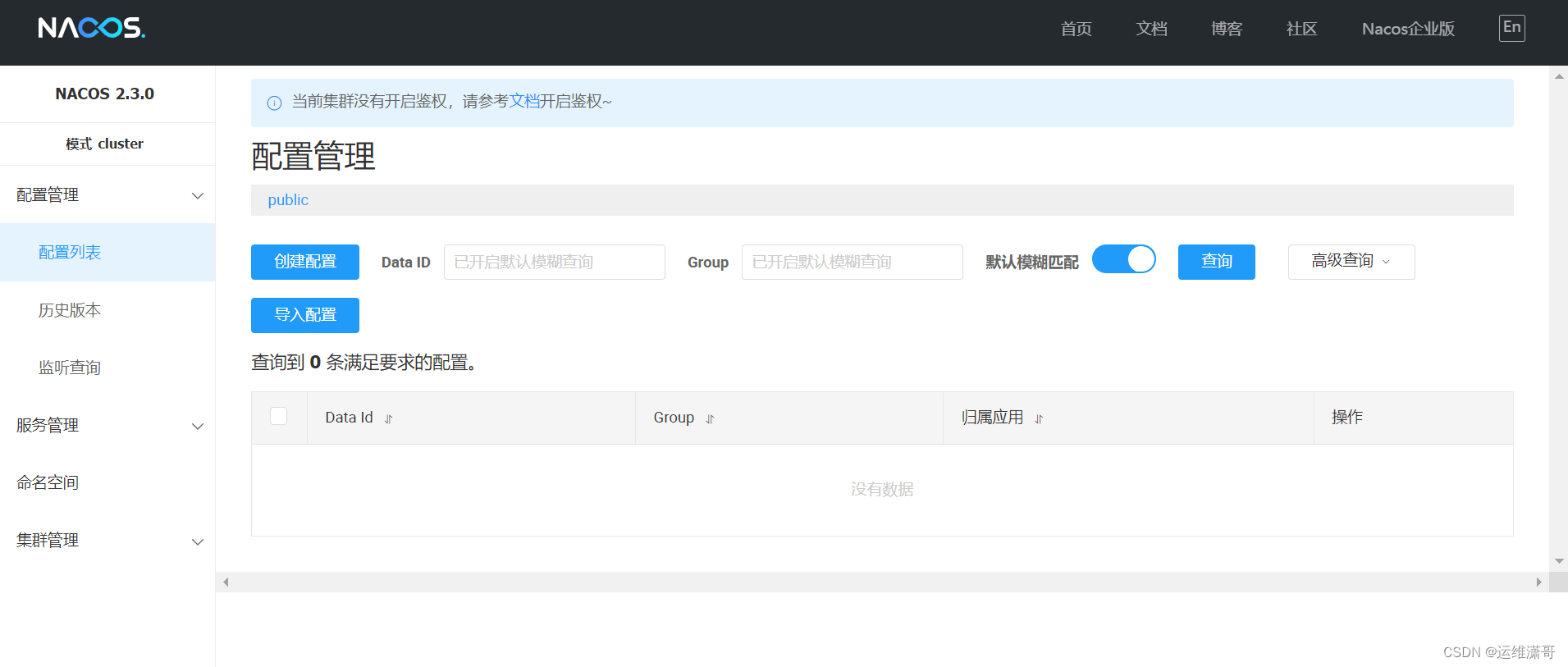Viewport: 1568px width, 667px height.
Task: Open 历史版本 in the sidebar
Action: point(107,310)
